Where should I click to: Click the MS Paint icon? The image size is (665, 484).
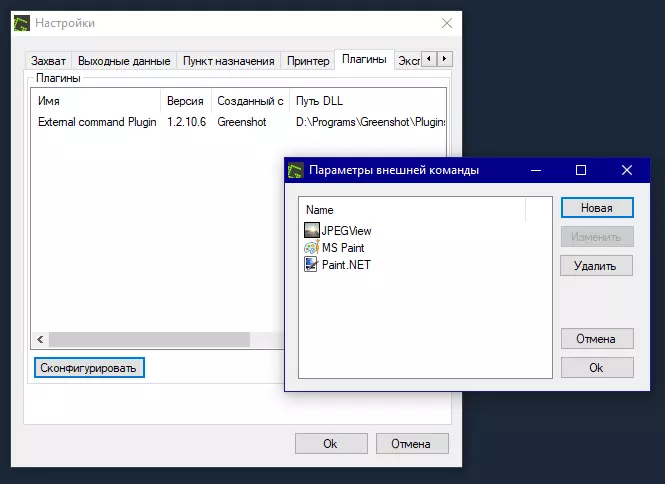click(312, 248)
